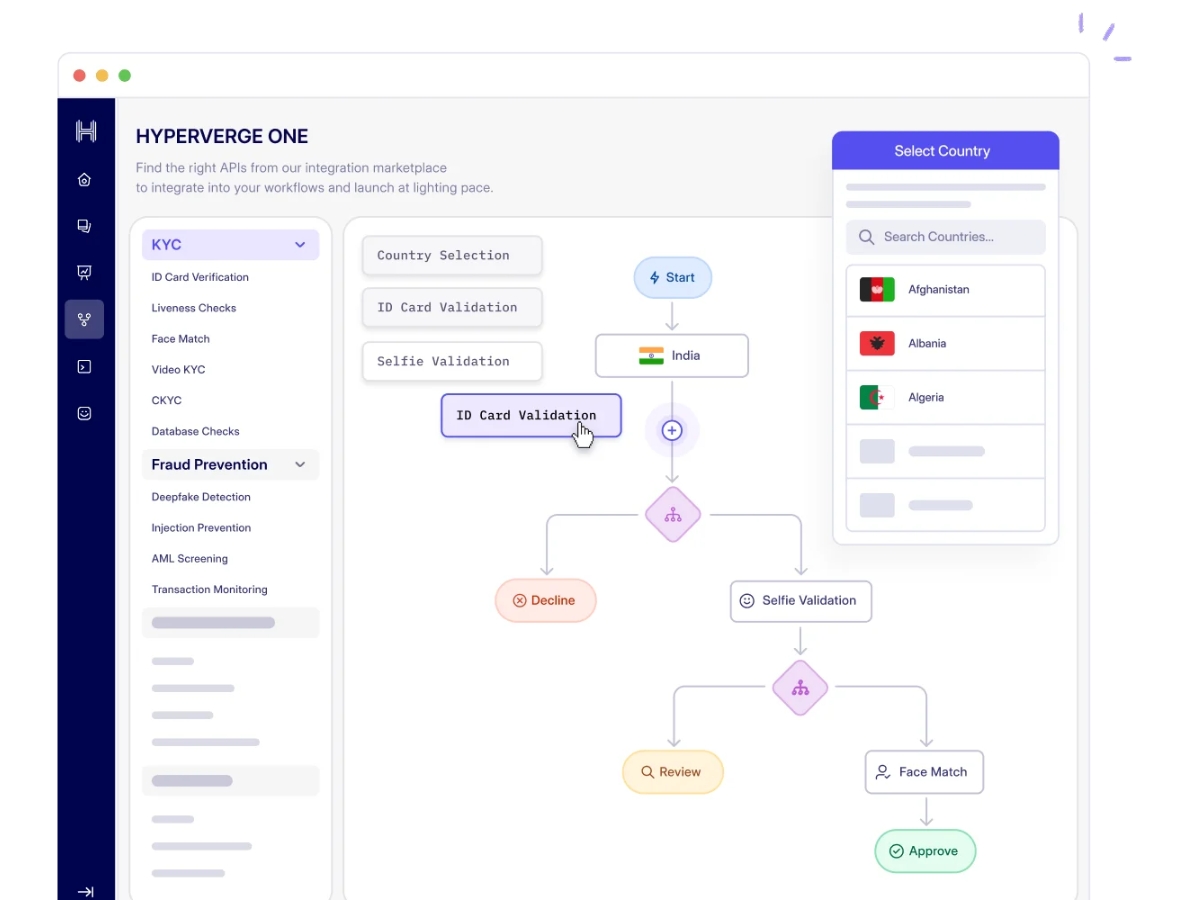This screenshot has width=1200, height=900.
Task: Click the Afghanistan flag icon
Action: (x=877, y=290)
